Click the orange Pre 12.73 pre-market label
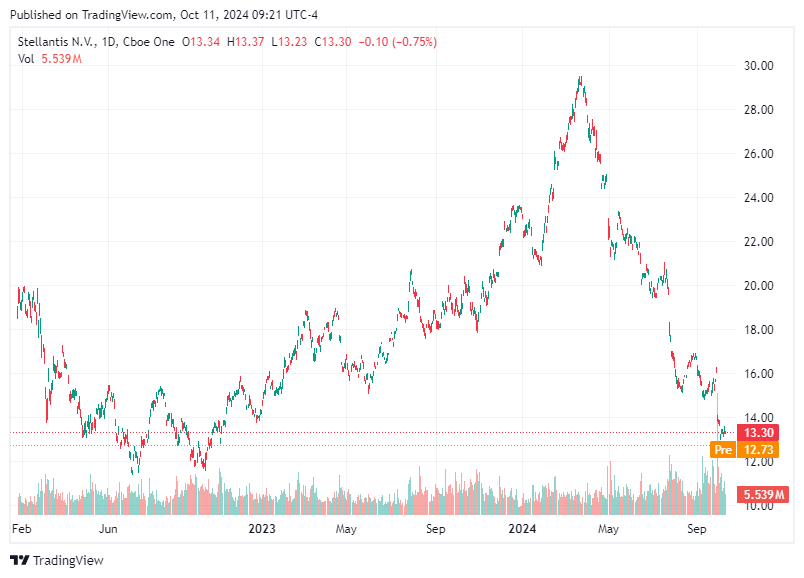The image size is (804, 578). [746, 451]
